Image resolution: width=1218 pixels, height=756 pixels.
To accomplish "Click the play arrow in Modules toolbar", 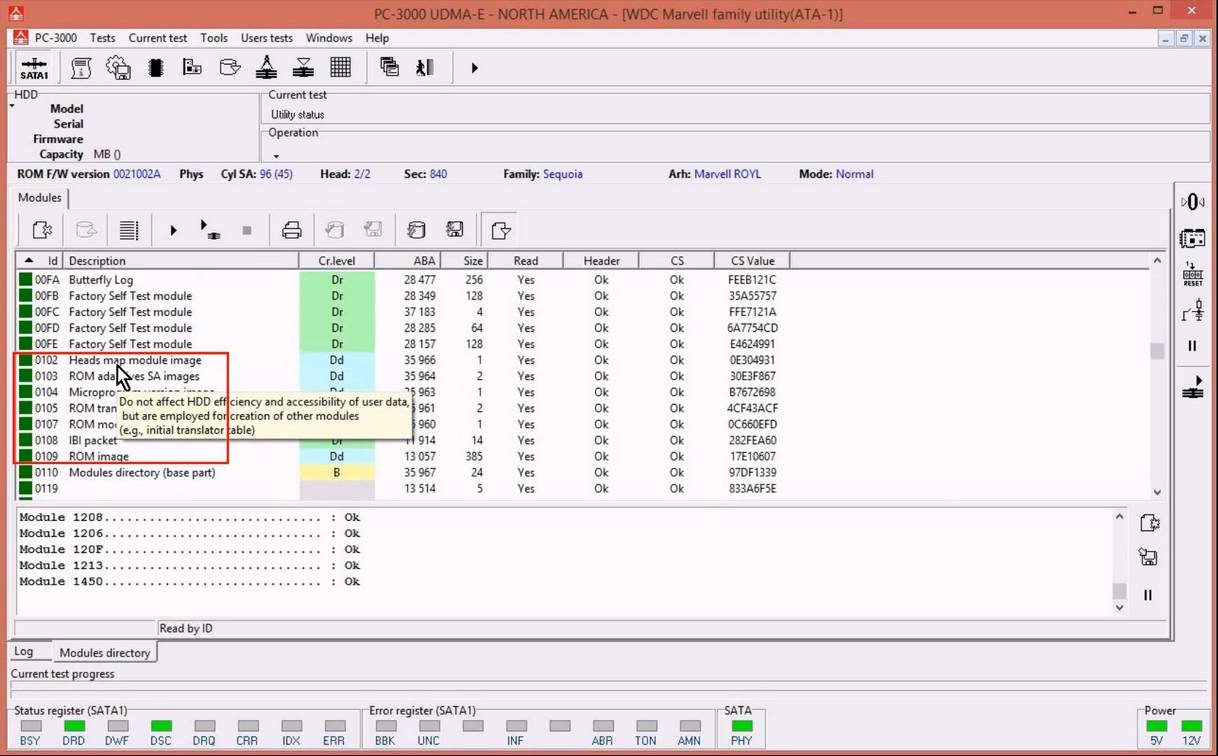I will pos(173,231).
